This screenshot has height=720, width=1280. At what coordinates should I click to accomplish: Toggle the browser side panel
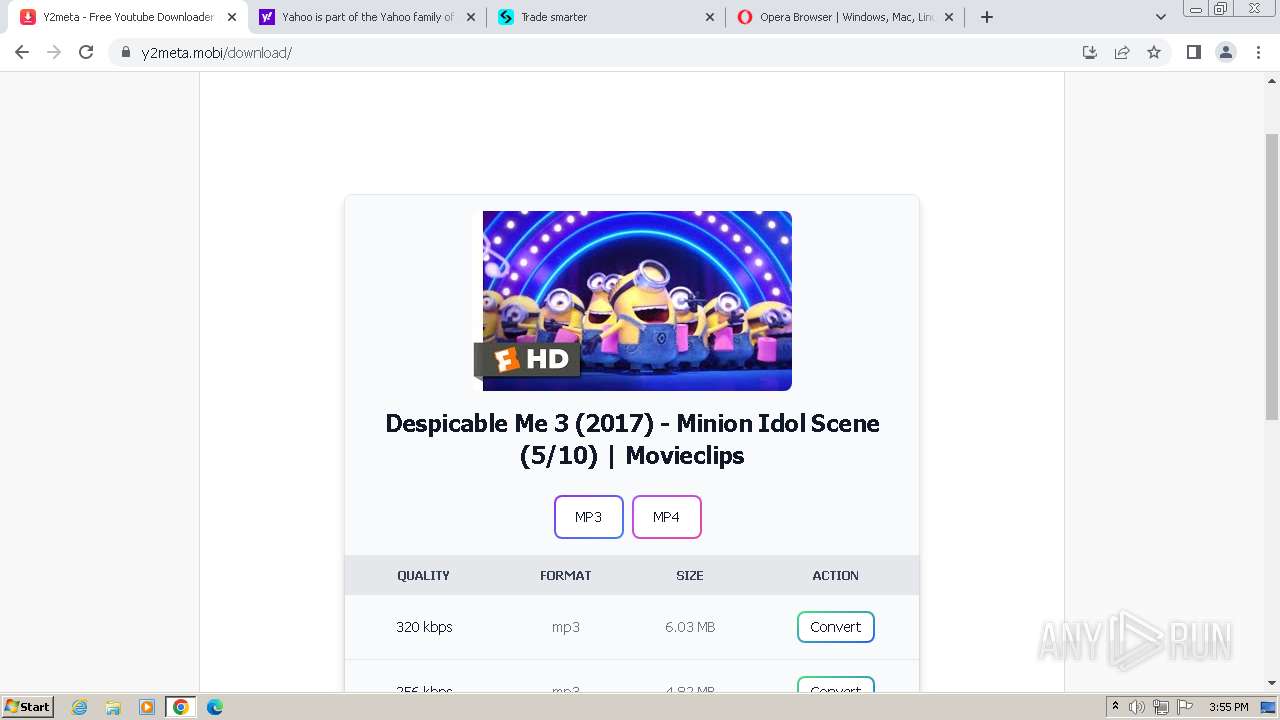click(x=1193, y=52)
